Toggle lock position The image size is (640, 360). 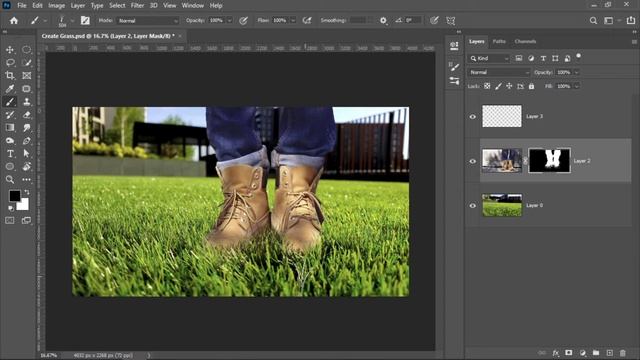coord(509,86)
